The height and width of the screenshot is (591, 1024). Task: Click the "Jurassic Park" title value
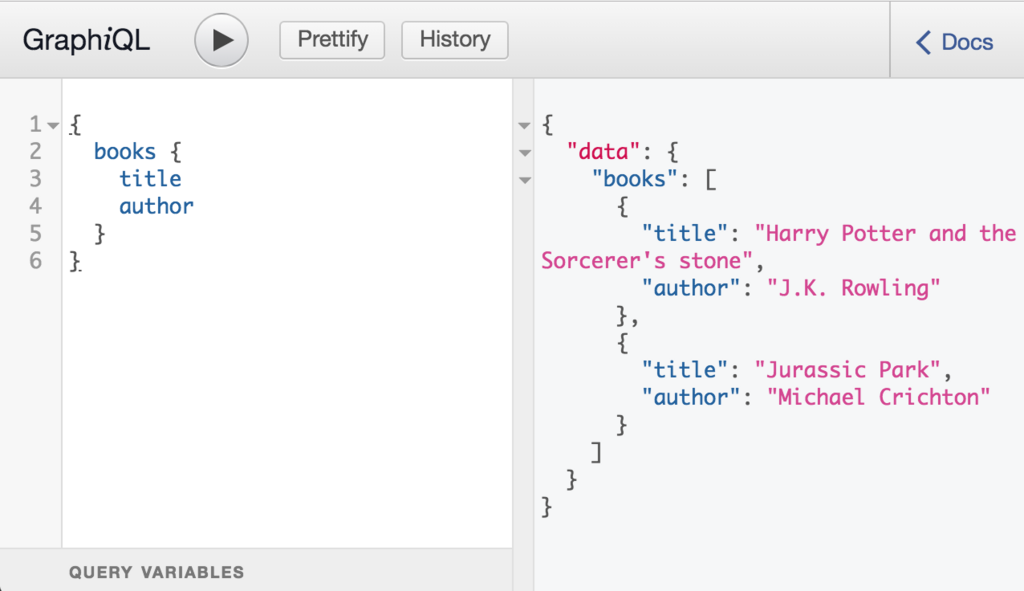[847, 370]
